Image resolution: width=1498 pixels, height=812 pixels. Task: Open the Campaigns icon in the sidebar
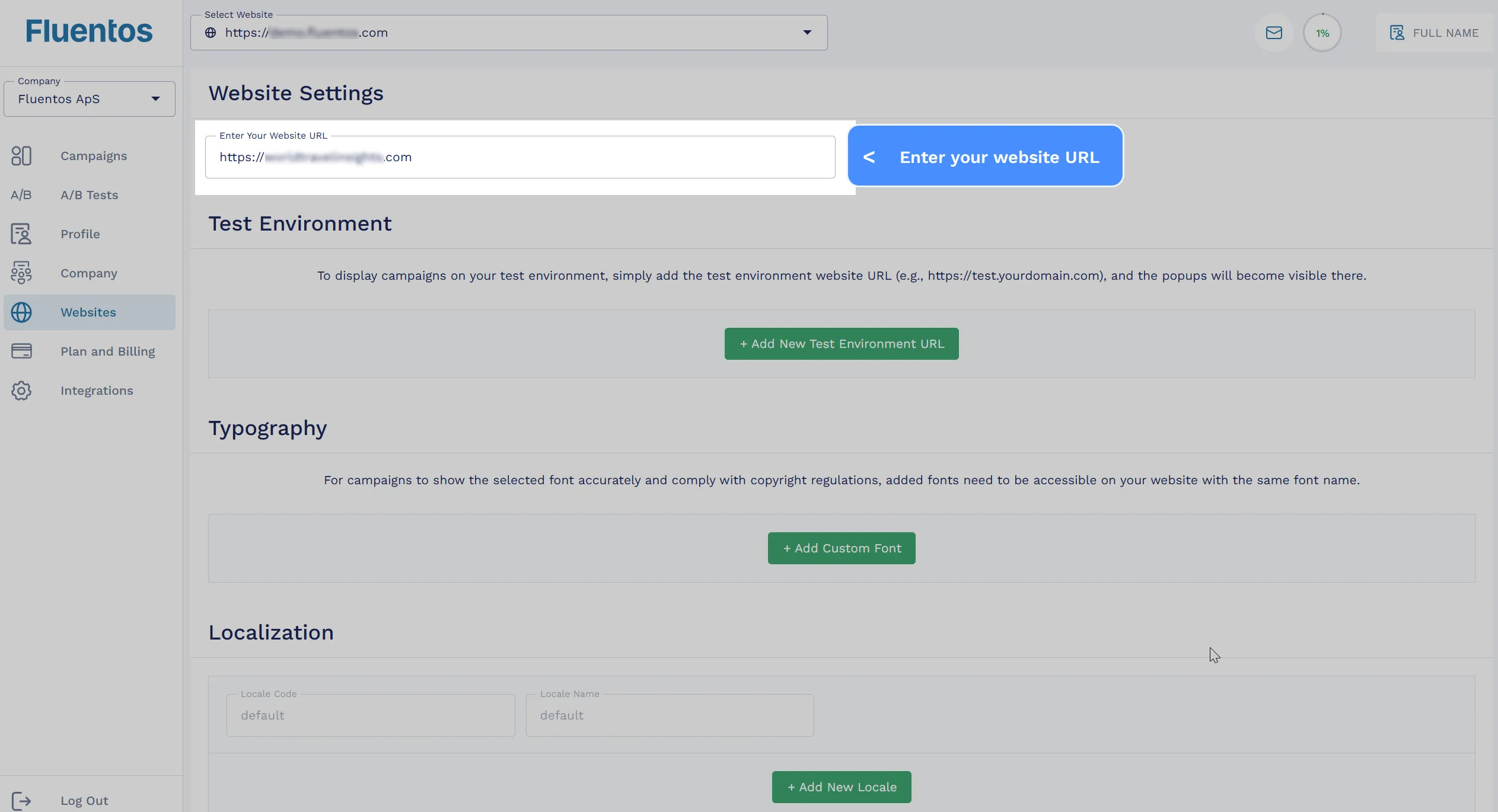click(21, 156)
